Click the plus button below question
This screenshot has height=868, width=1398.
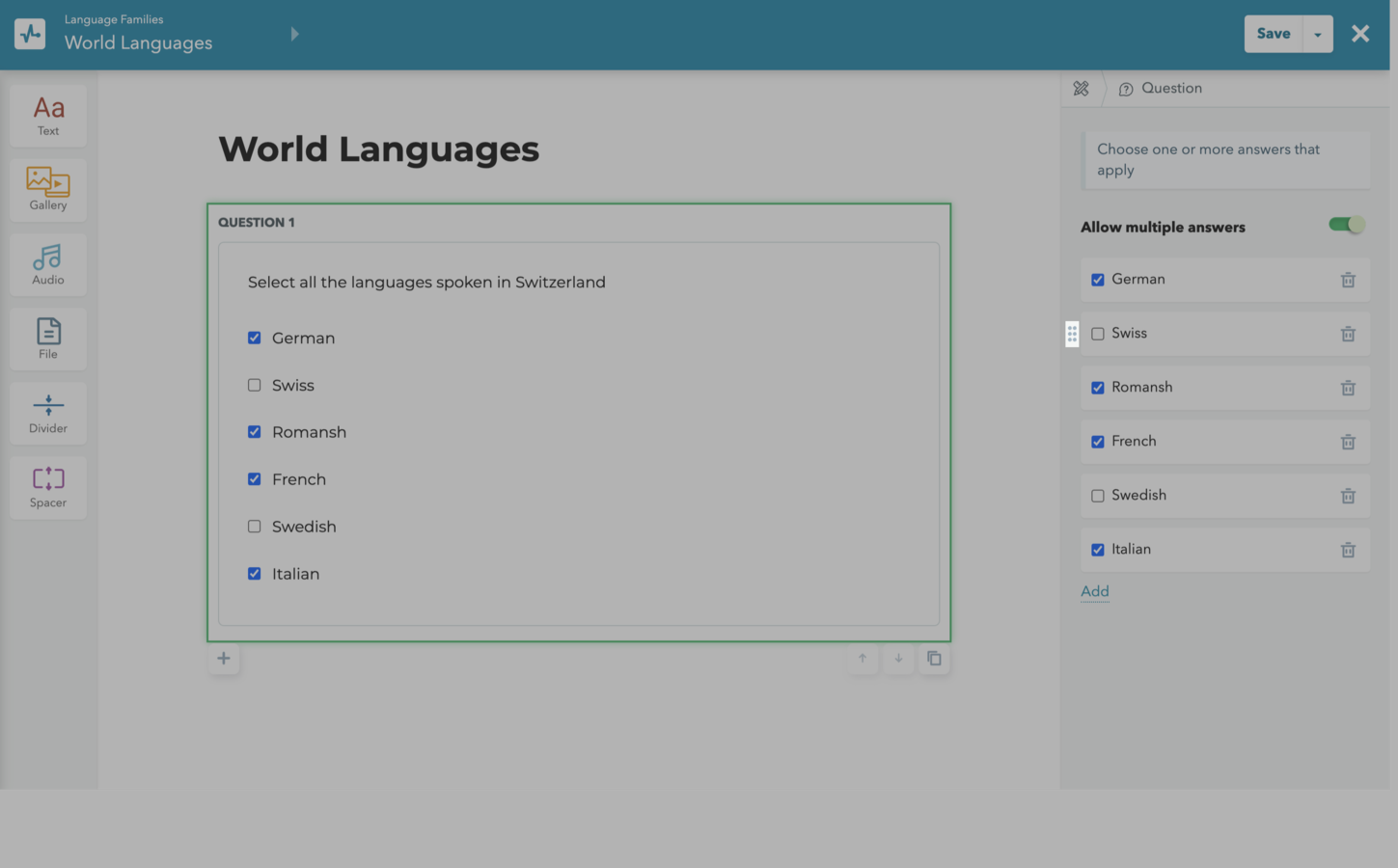click(224, 659)
